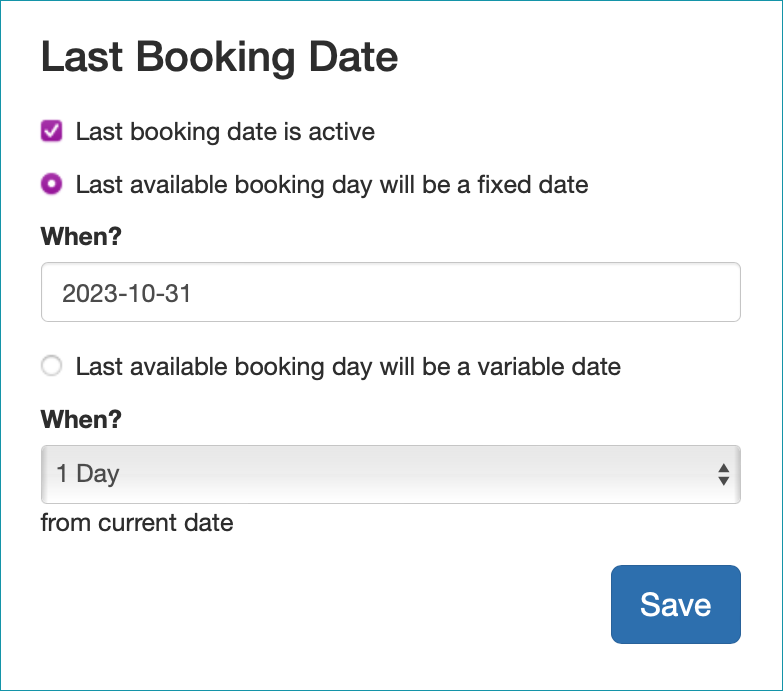Click the word 'Save' to save settings
Screen dimensions: 783x691
676,605
